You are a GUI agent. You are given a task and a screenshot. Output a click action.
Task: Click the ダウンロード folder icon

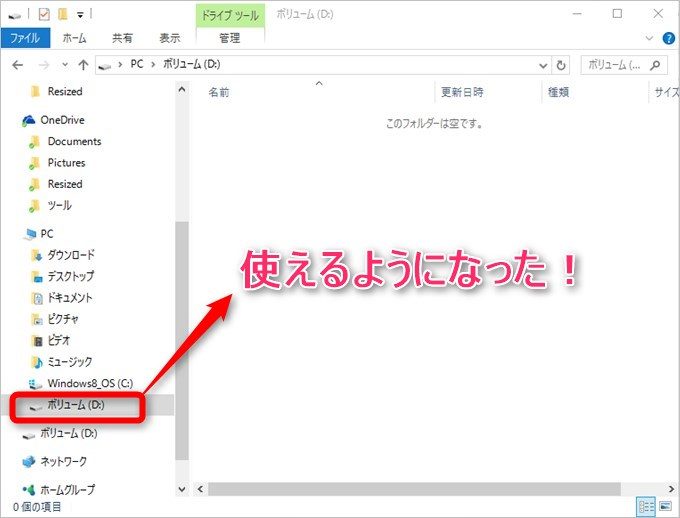(x=37, y=255)
